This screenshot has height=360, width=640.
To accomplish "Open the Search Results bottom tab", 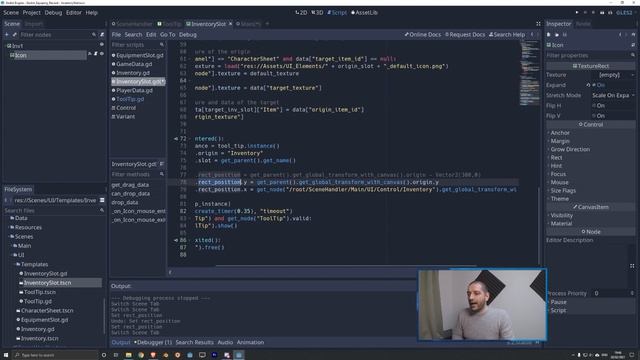I will click(194, 342).
